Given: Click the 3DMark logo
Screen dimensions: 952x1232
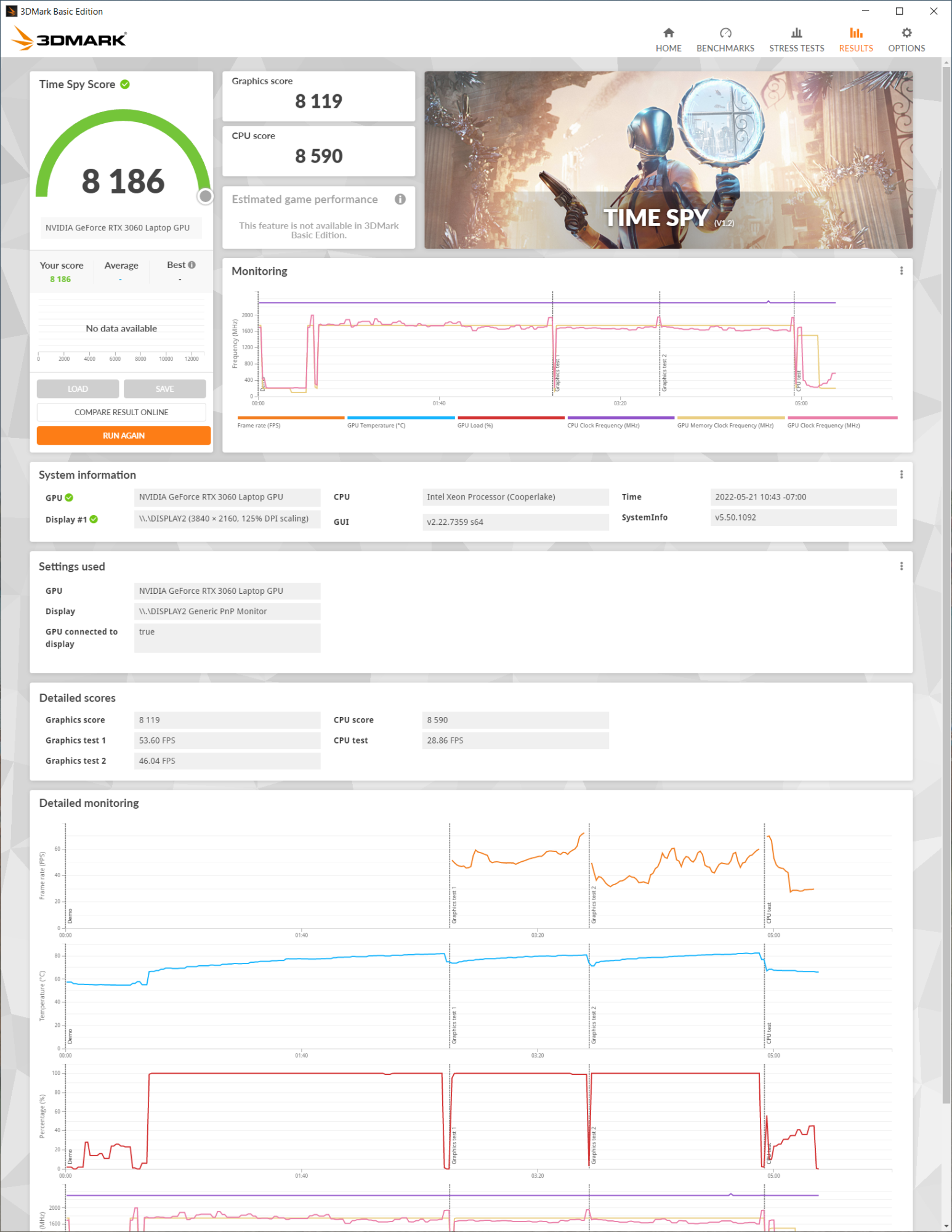Looking at the screenshot, I should (x=69, y=39).
